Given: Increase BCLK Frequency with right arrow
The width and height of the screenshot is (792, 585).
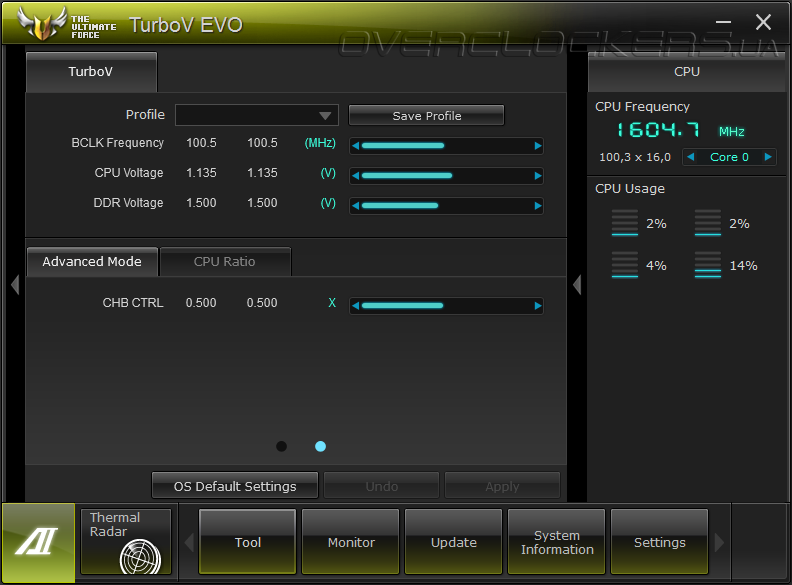Looking at the screenshot, I should click(x=538, y=146).
